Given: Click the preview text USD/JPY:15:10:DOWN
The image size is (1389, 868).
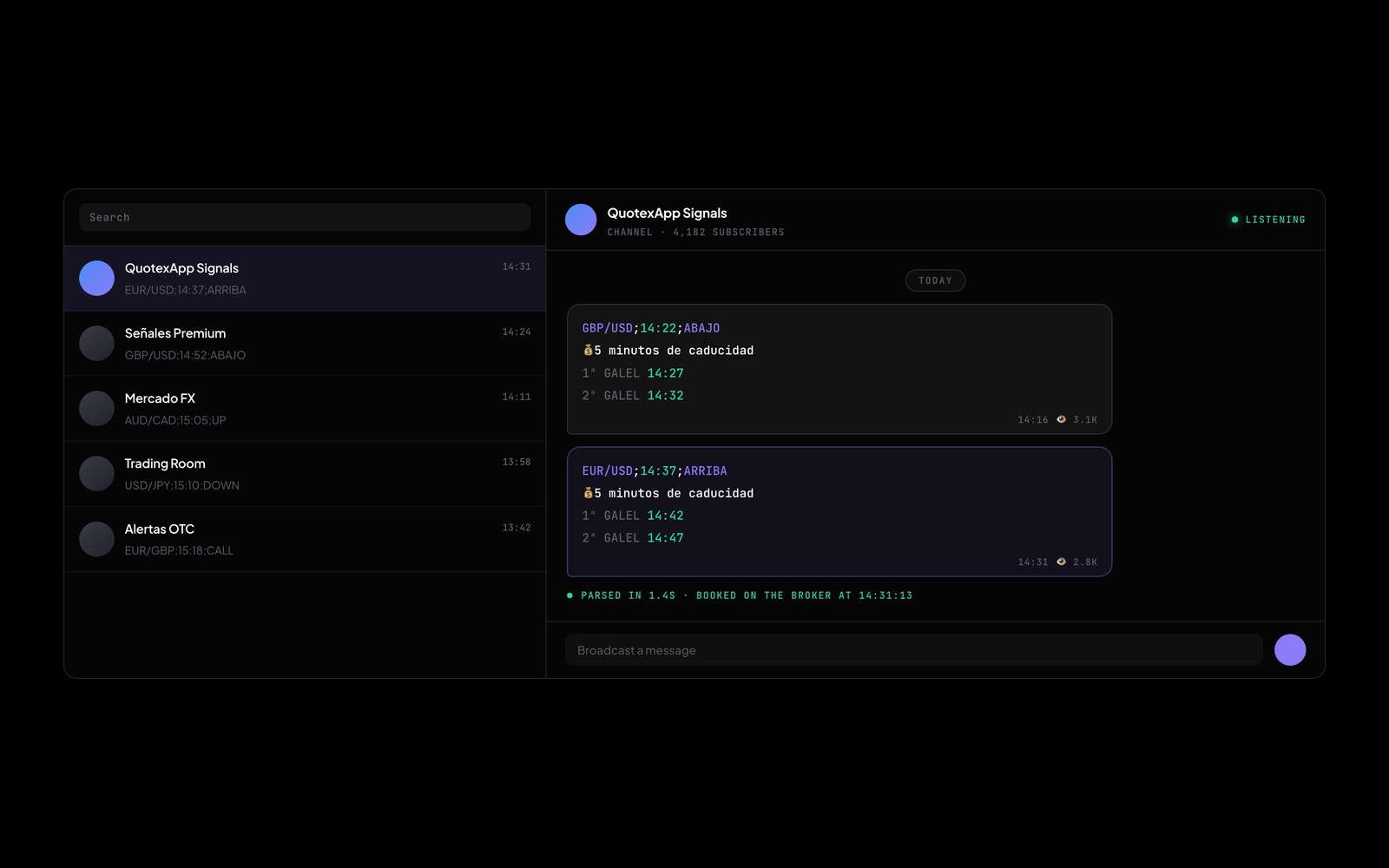Looking at the screenshot, I should click(x=181, y=485).
